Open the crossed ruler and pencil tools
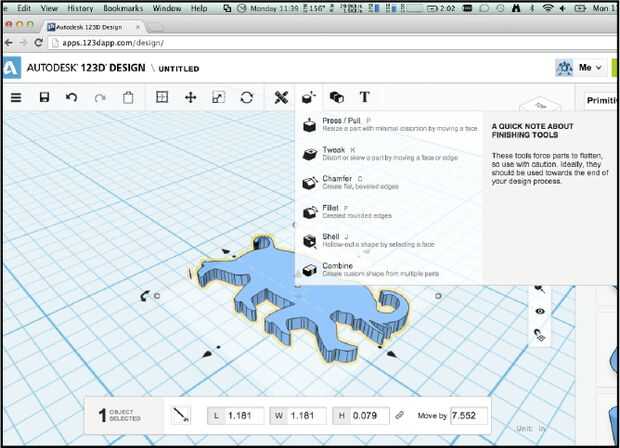This screenshot has height=448, width=620. pos(281,97)
